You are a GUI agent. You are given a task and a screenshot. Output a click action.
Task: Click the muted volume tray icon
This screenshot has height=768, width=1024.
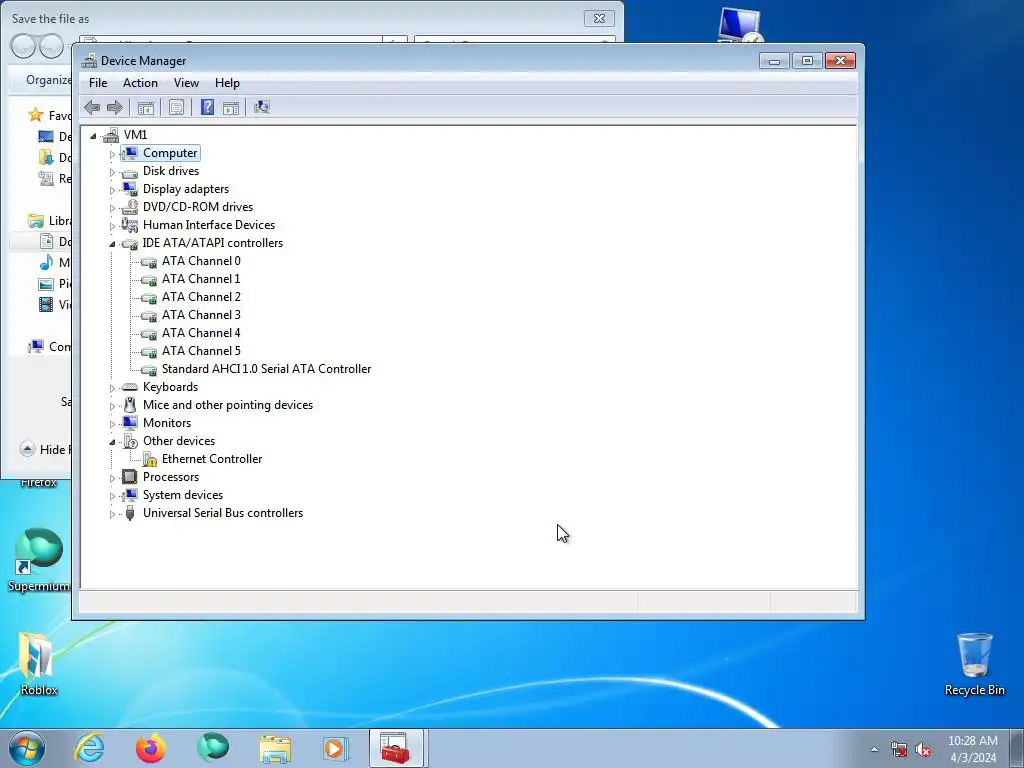(923, 750)
